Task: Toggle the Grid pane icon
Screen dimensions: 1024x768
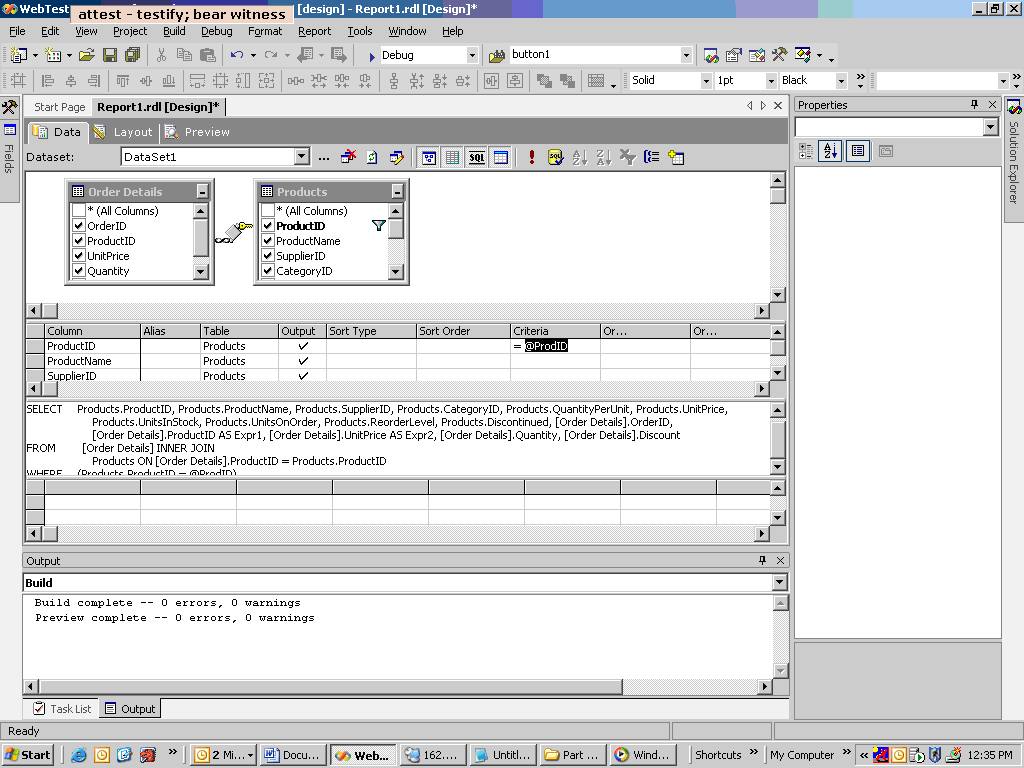Action: [x=453, y=157]
